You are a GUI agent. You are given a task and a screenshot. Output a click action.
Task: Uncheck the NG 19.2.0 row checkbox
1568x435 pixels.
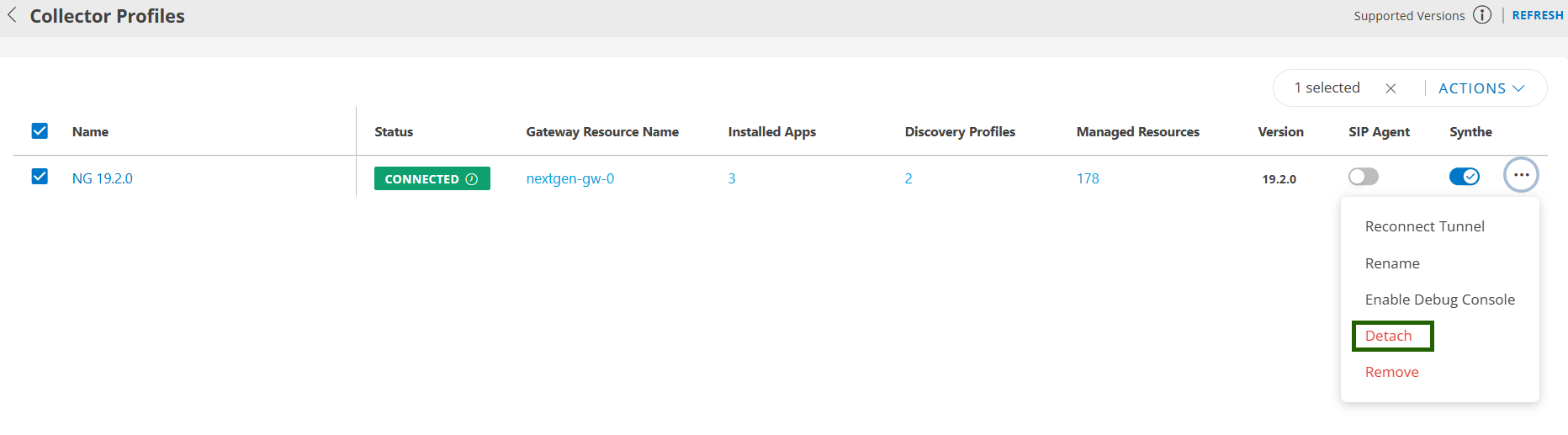coord(40,177)
